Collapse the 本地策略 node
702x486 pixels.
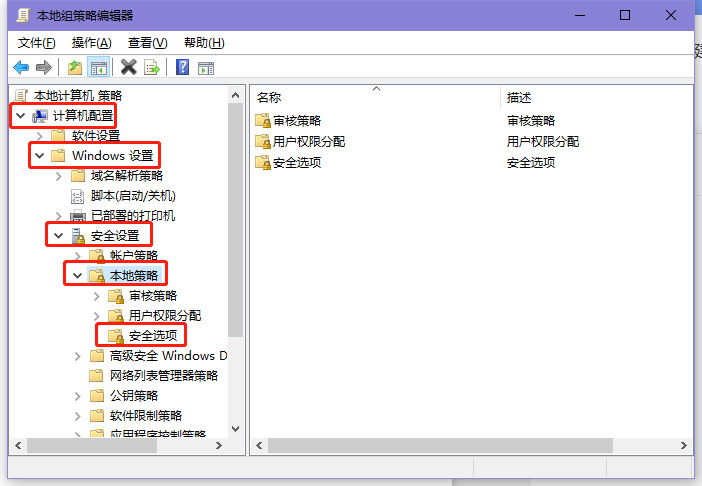pos(77,275)
